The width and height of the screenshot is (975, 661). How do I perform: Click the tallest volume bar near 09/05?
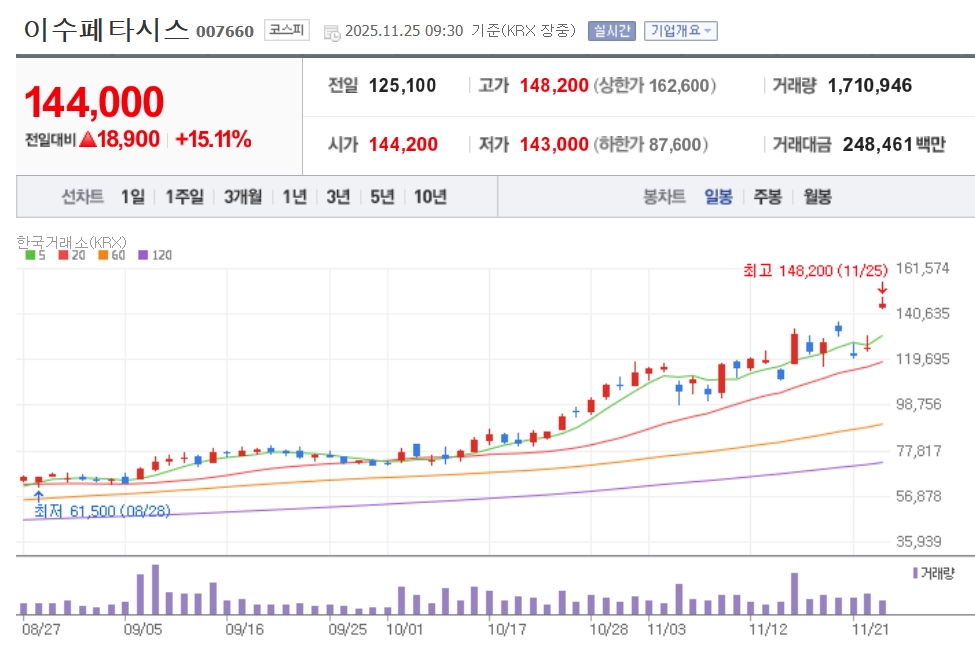point(155,590)
